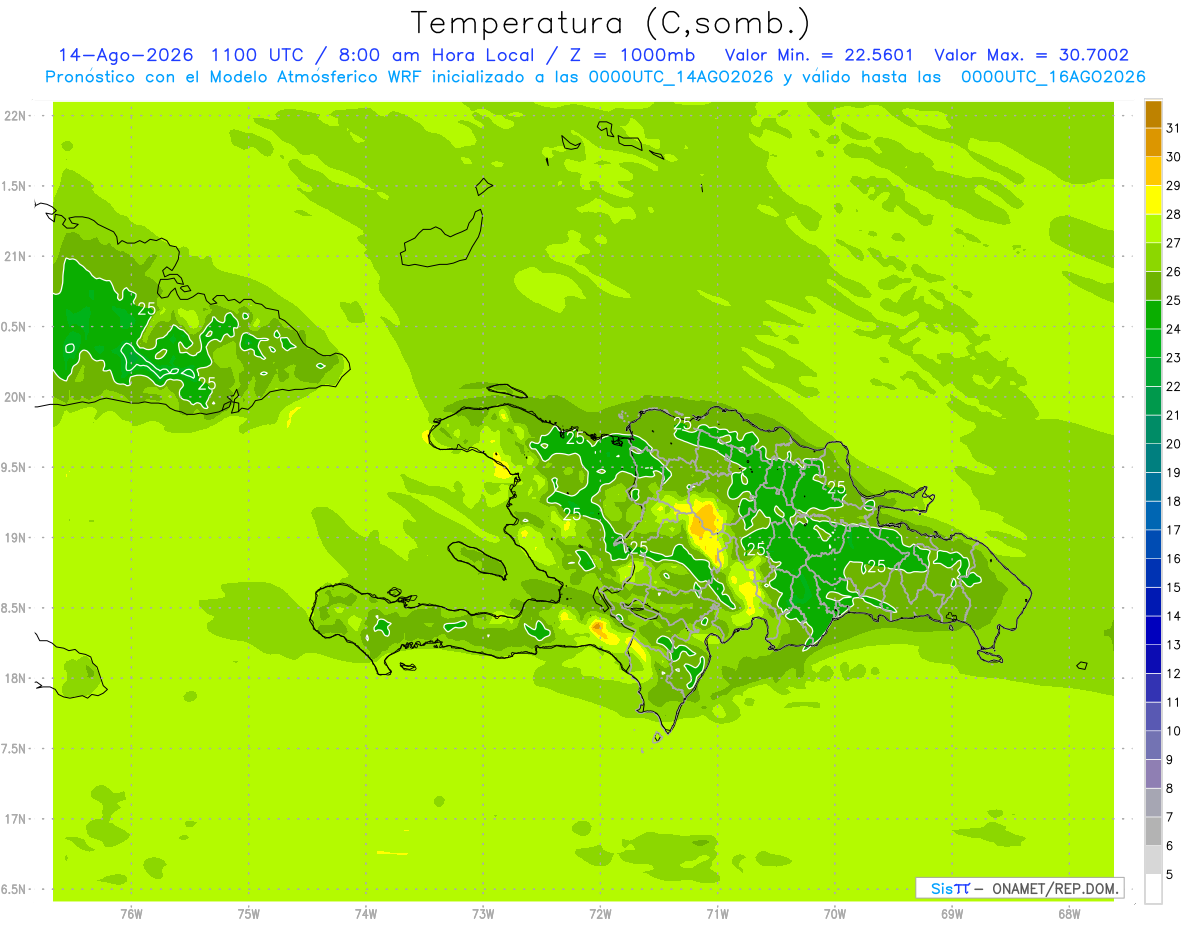
Task: Click the legend scale number '8'
Action: [x=1170, y=789]
